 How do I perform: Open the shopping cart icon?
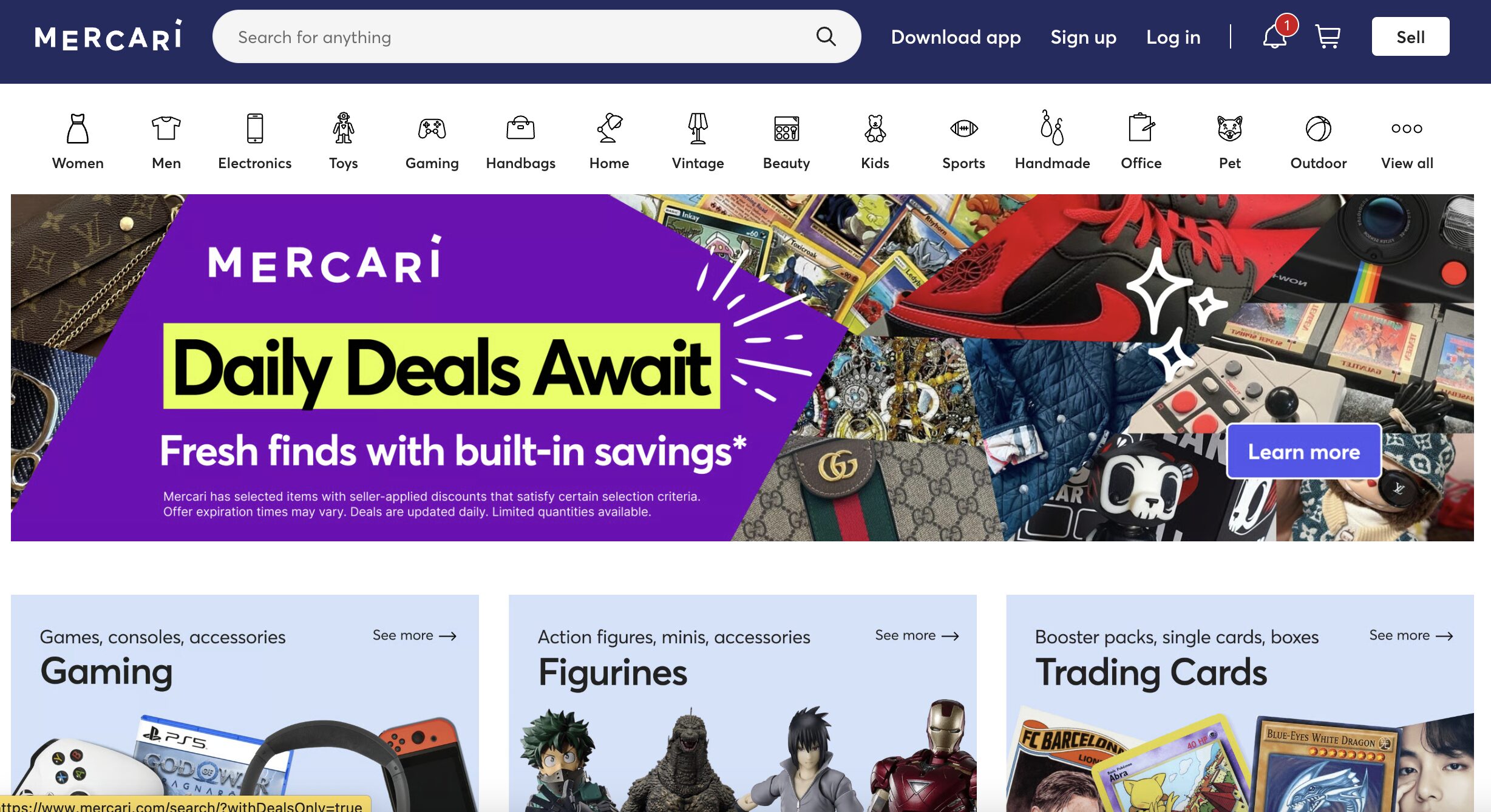(x=1328, y=36)
